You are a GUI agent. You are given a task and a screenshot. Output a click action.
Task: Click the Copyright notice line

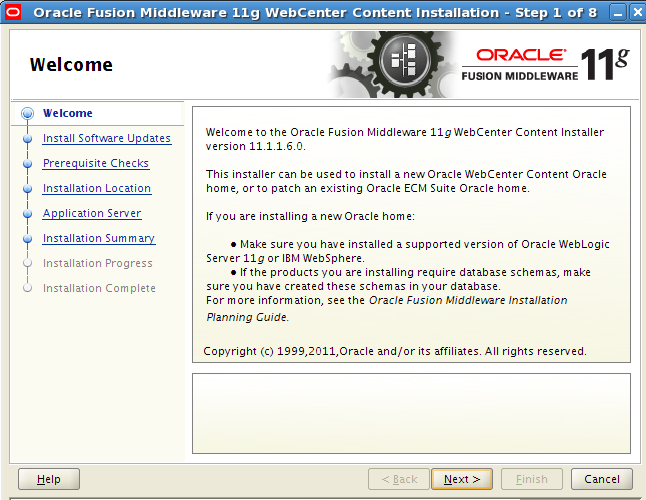(395, 351)
